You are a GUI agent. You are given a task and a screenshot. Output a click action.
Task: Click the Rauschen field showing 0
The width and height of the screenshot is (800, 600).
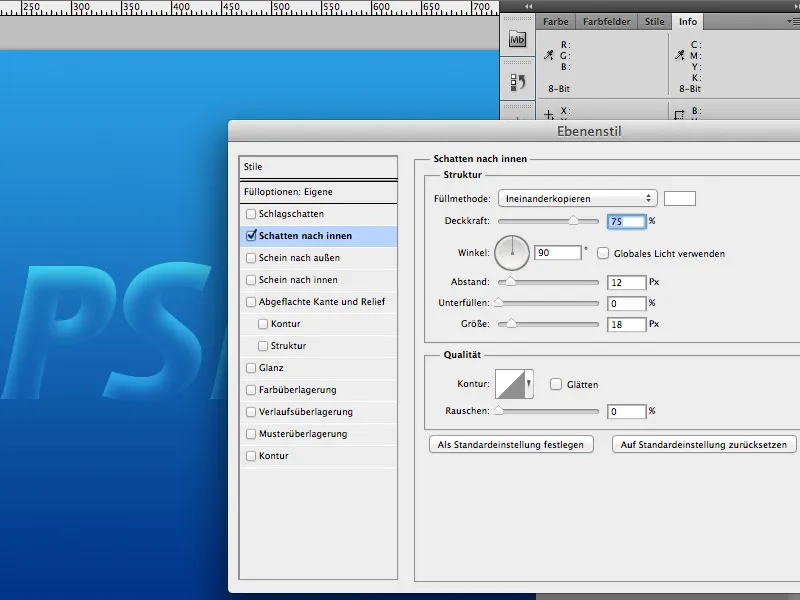(627, 411)
